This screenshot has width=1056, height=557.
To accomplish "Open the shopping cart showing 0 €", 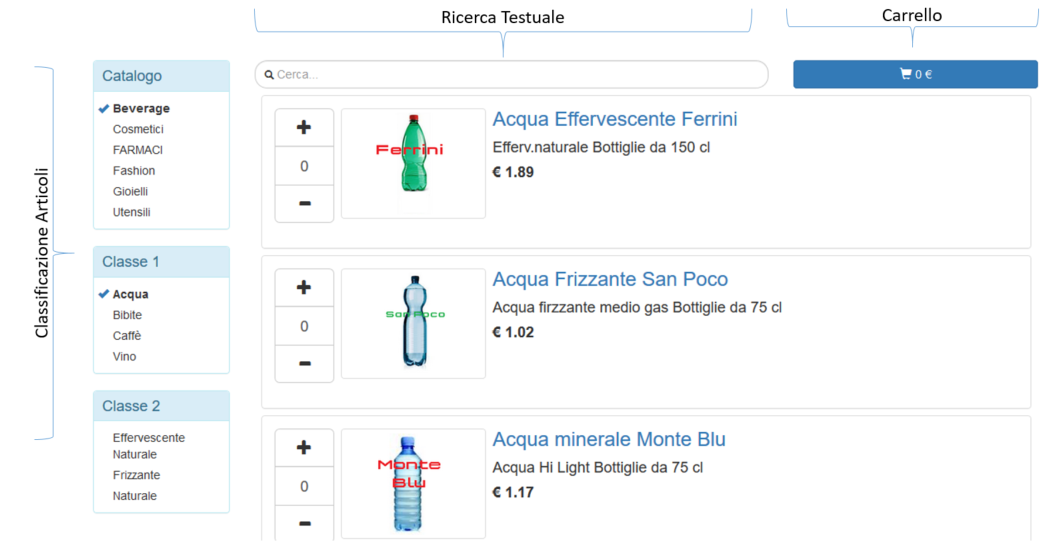I will [915, 74].
